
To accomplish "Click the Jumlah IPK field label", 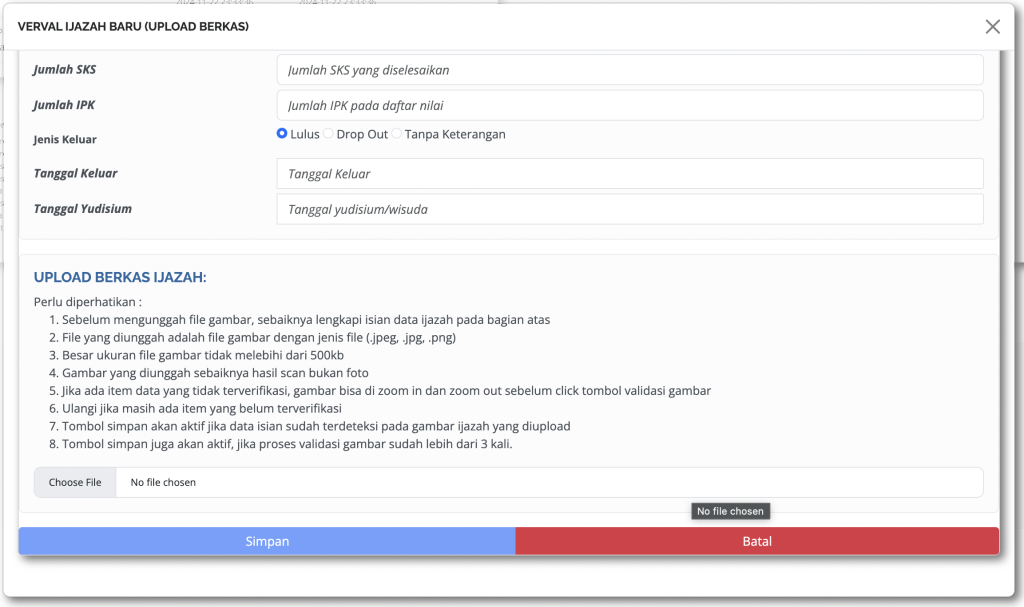I will (64, 104).
